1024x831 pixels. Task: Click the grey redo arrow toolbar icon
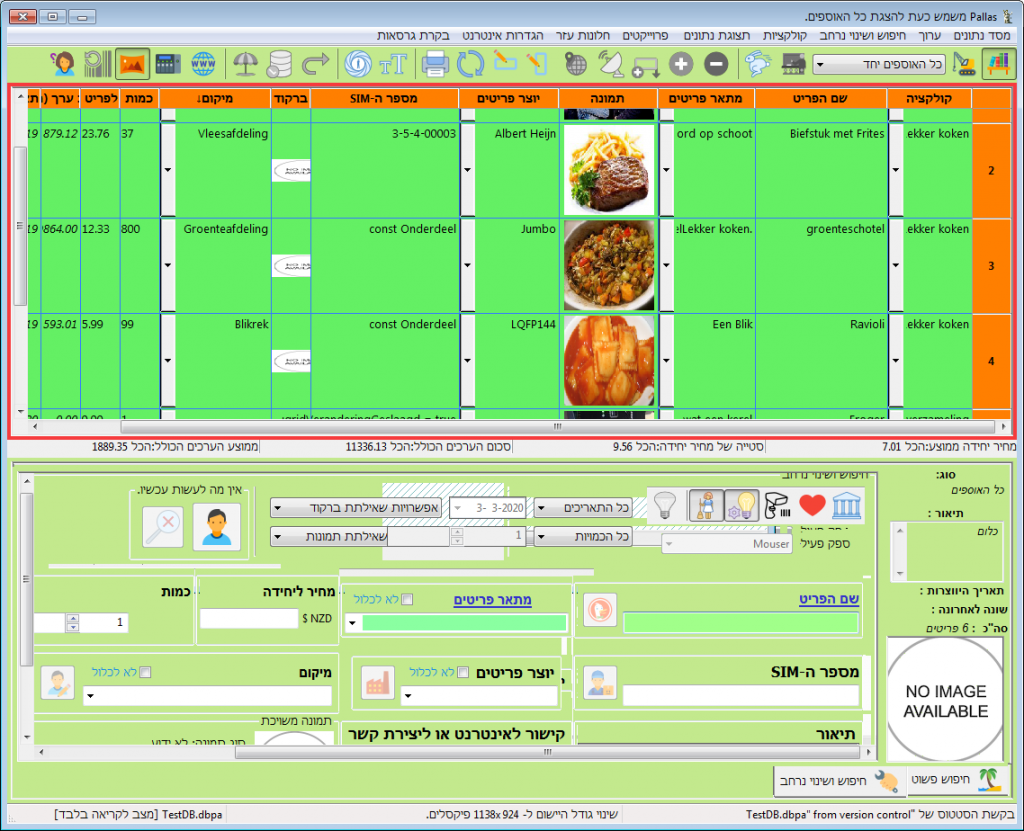coord(315,64)
